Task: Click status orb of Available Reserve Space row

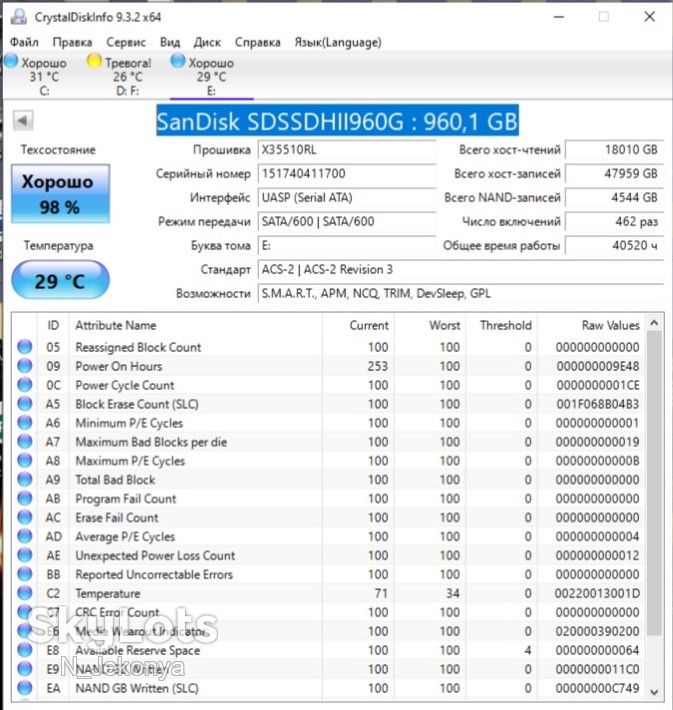Action: click(24, 650)
